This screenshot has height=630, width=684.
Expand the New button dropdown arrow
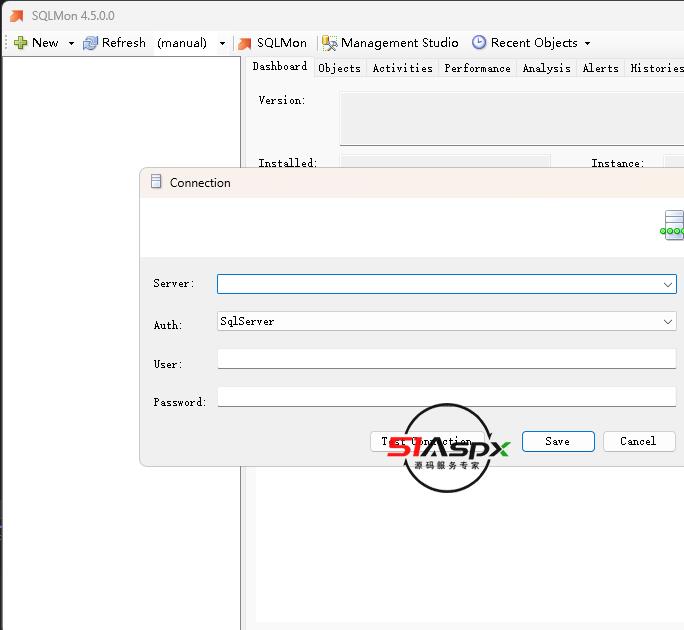click(71, 44)
